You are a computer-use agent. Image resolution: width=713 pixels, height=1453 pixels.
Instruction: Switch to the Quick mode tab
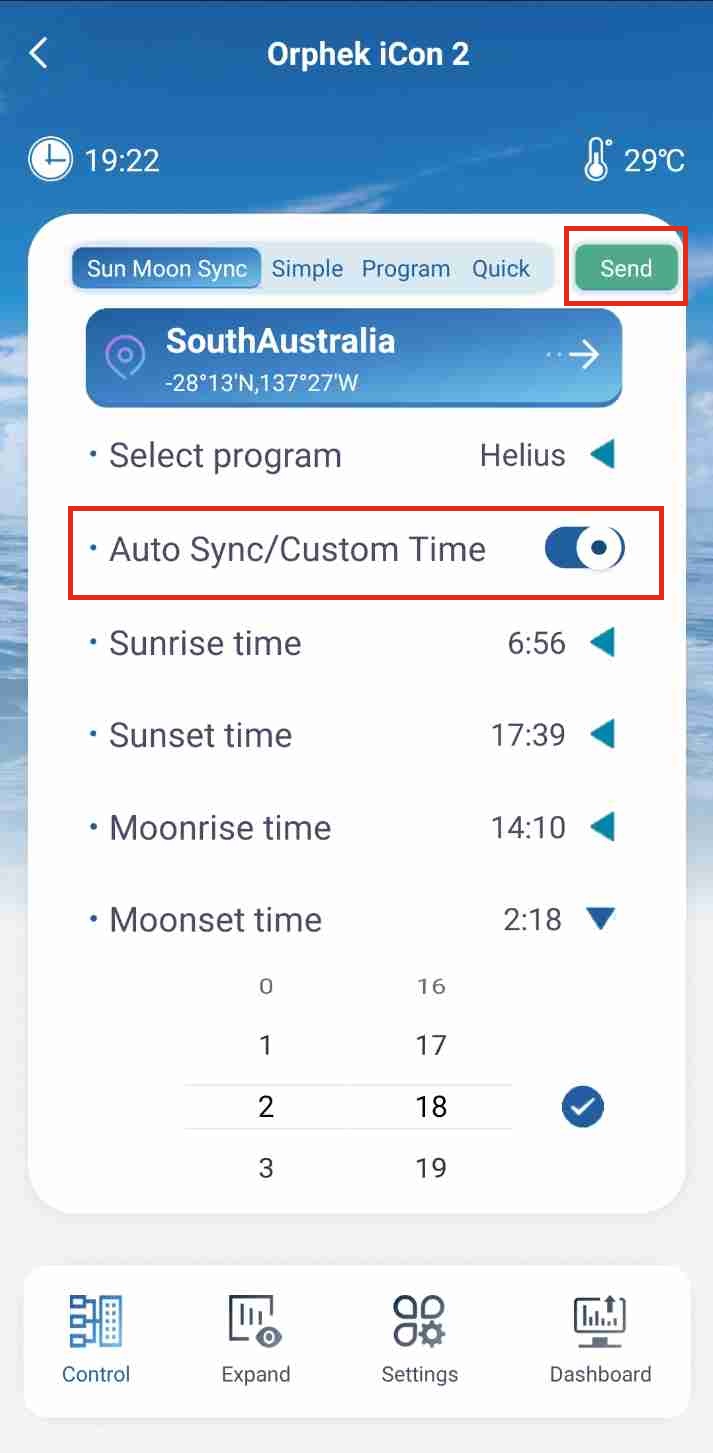pyautogui.click(x=501, y=269)
